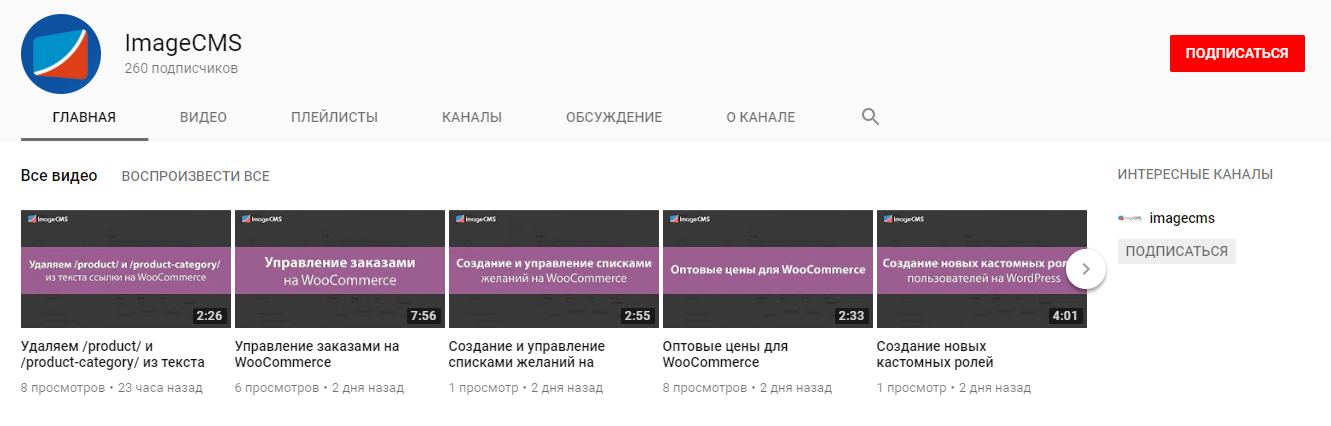This screenshot has height=426, width=1331.
Task: Click the 260 подписчиков subscriber count
Action: 181,69
